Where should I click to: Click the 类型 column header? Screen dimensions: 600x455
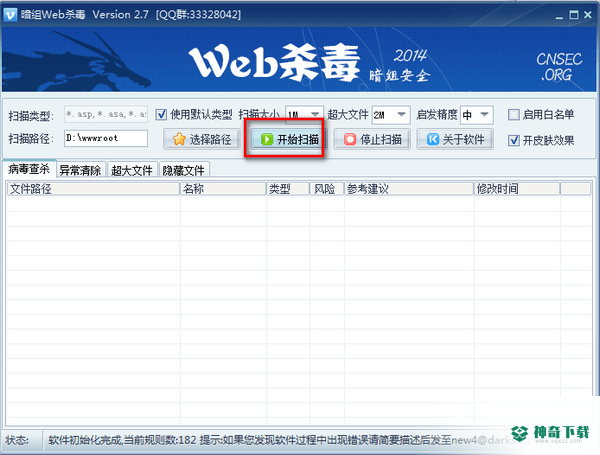[288, 189]
